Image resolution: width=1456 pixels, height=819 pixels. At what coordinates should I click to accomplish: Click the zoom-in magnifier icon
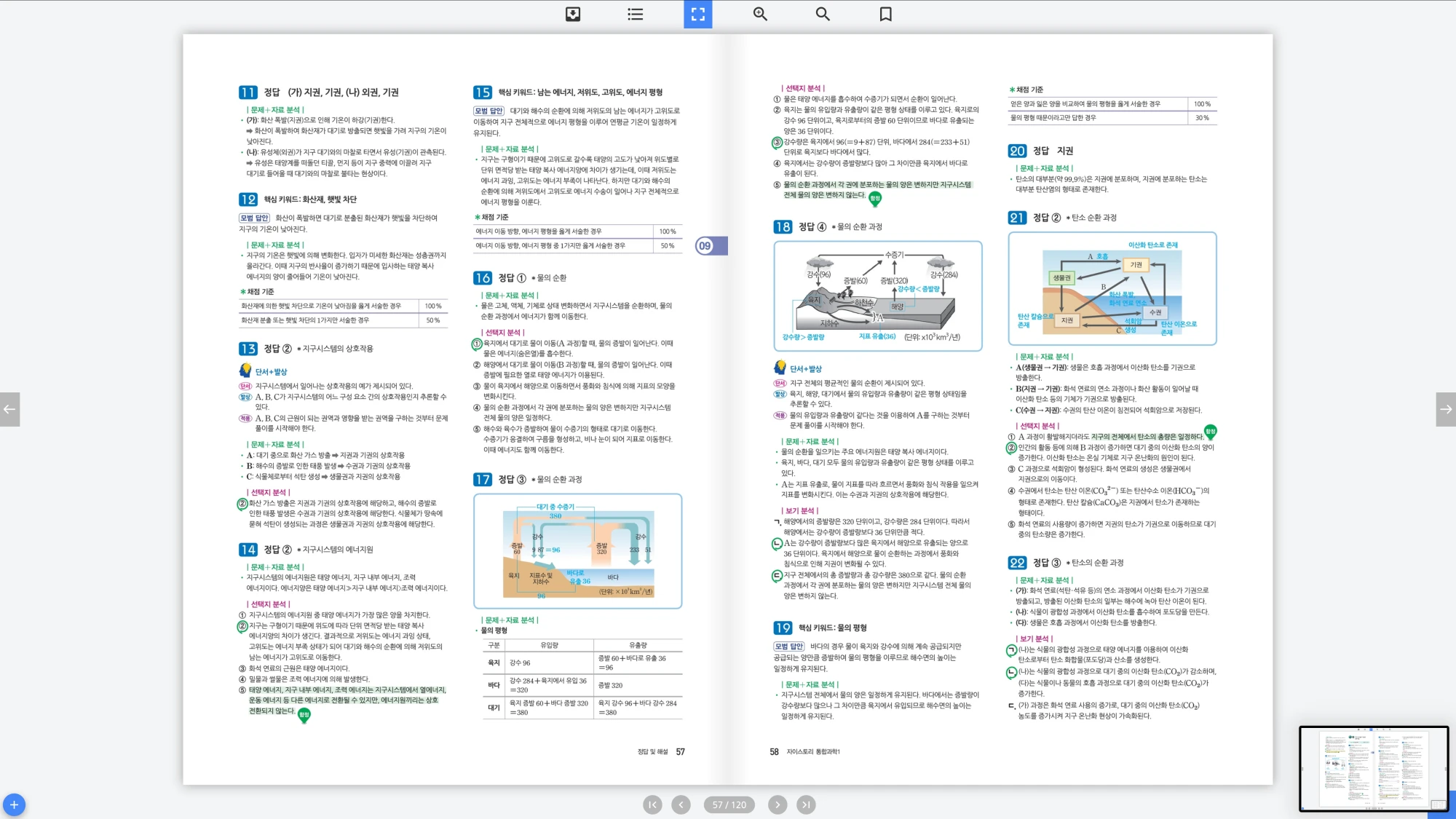(760, 14)
